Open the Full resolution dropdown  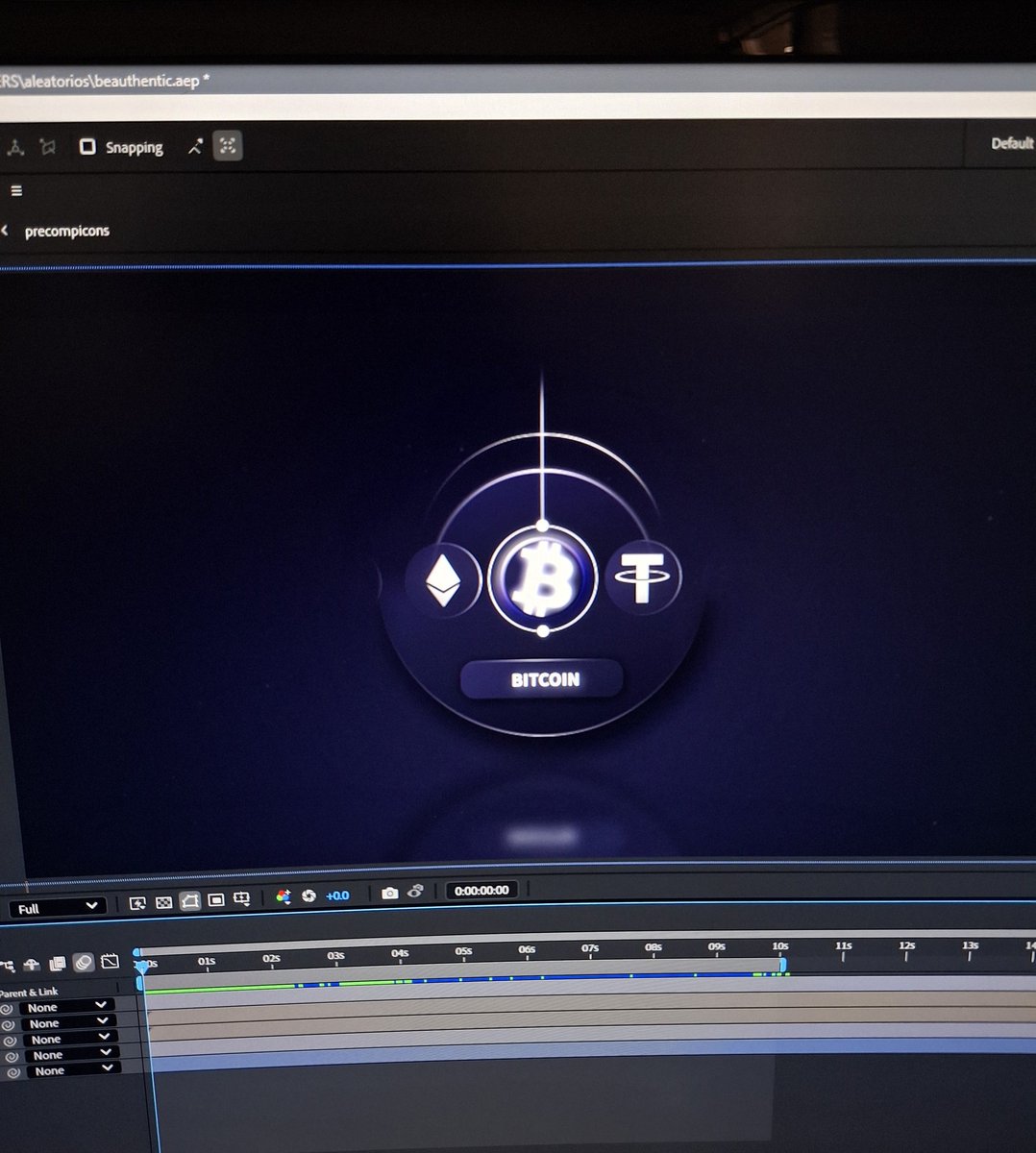point(58,908)
